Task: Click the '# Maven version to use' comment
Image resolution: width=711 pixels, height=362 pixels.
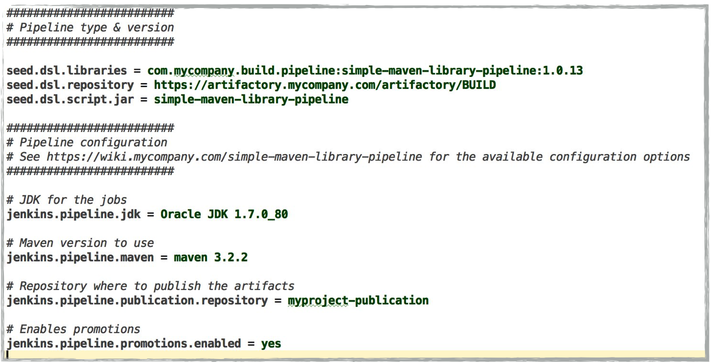Action: pos(80,243)
